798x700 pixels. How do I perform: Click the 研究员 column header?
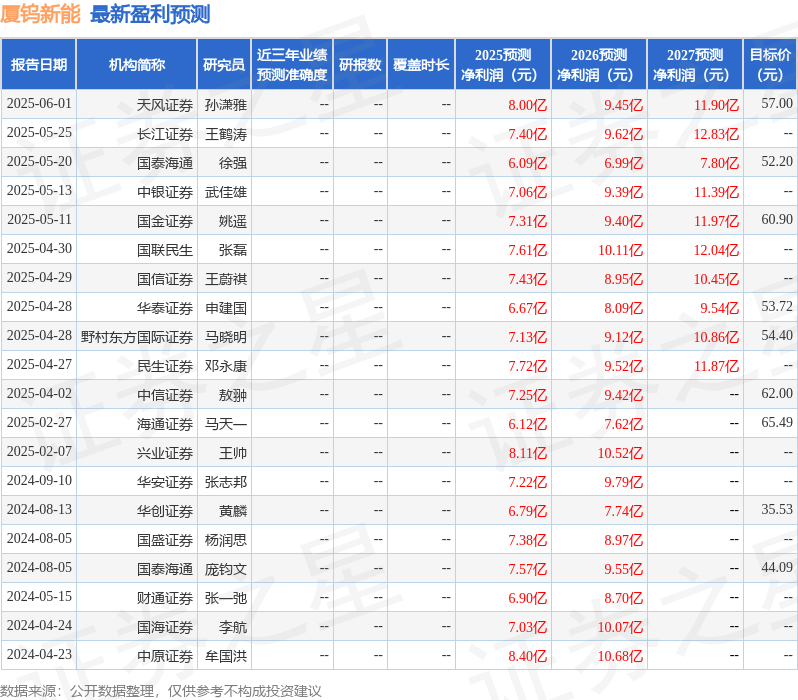click(224, 65)
